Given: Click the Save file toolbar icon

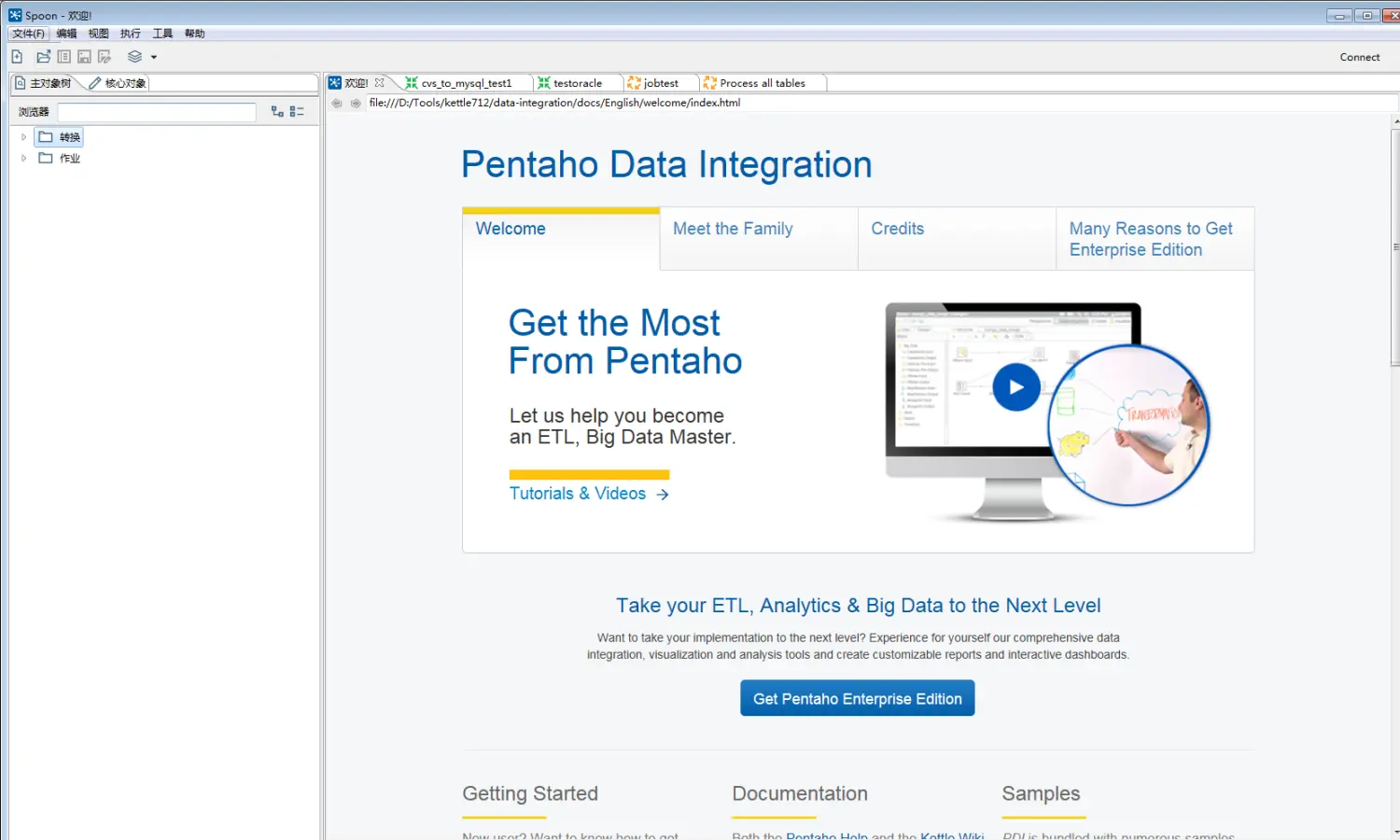Looking at the screenshot, I should (84, 57).
